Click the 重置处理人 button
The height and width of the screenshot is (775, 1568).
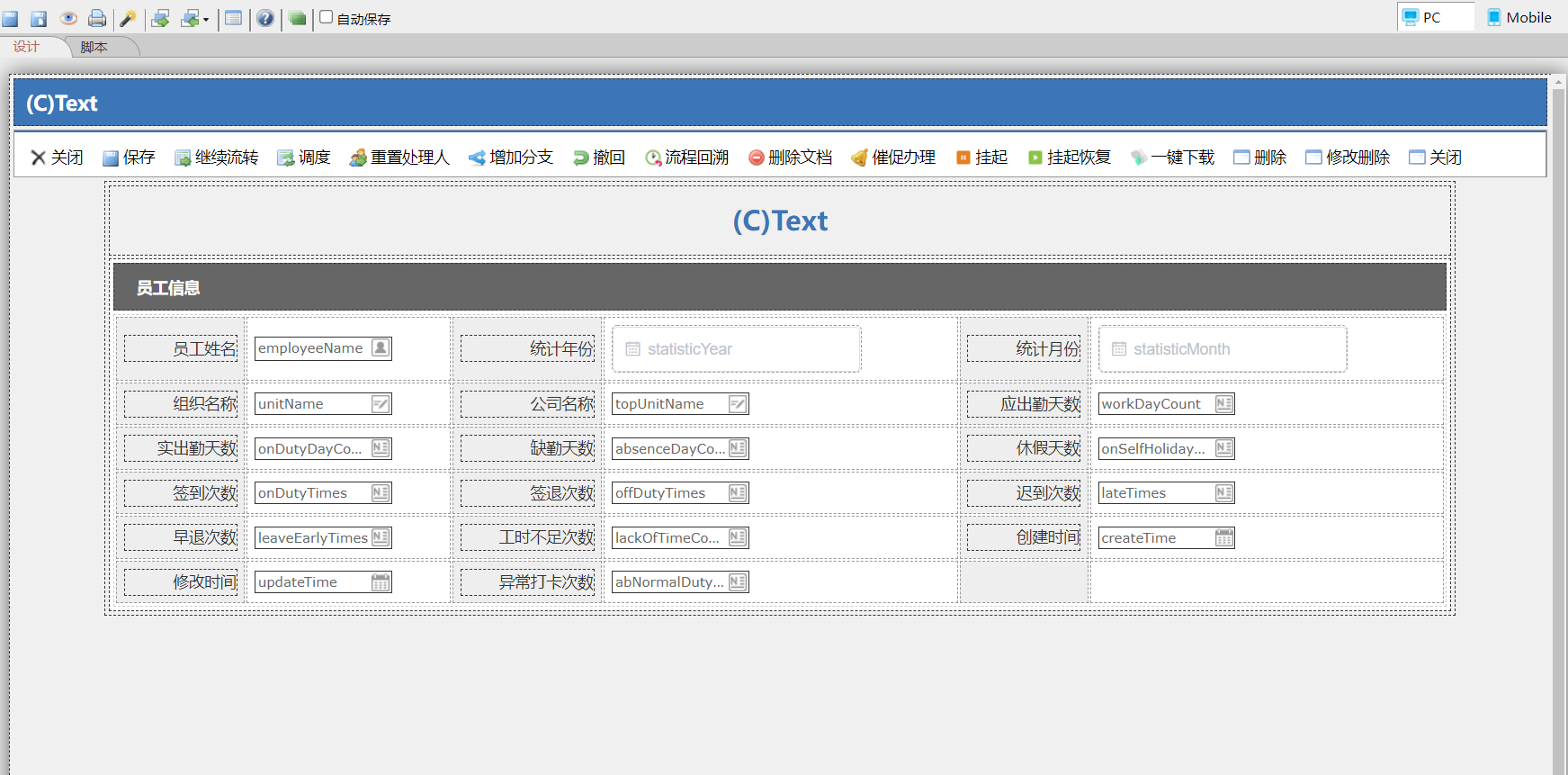point(399,158)
